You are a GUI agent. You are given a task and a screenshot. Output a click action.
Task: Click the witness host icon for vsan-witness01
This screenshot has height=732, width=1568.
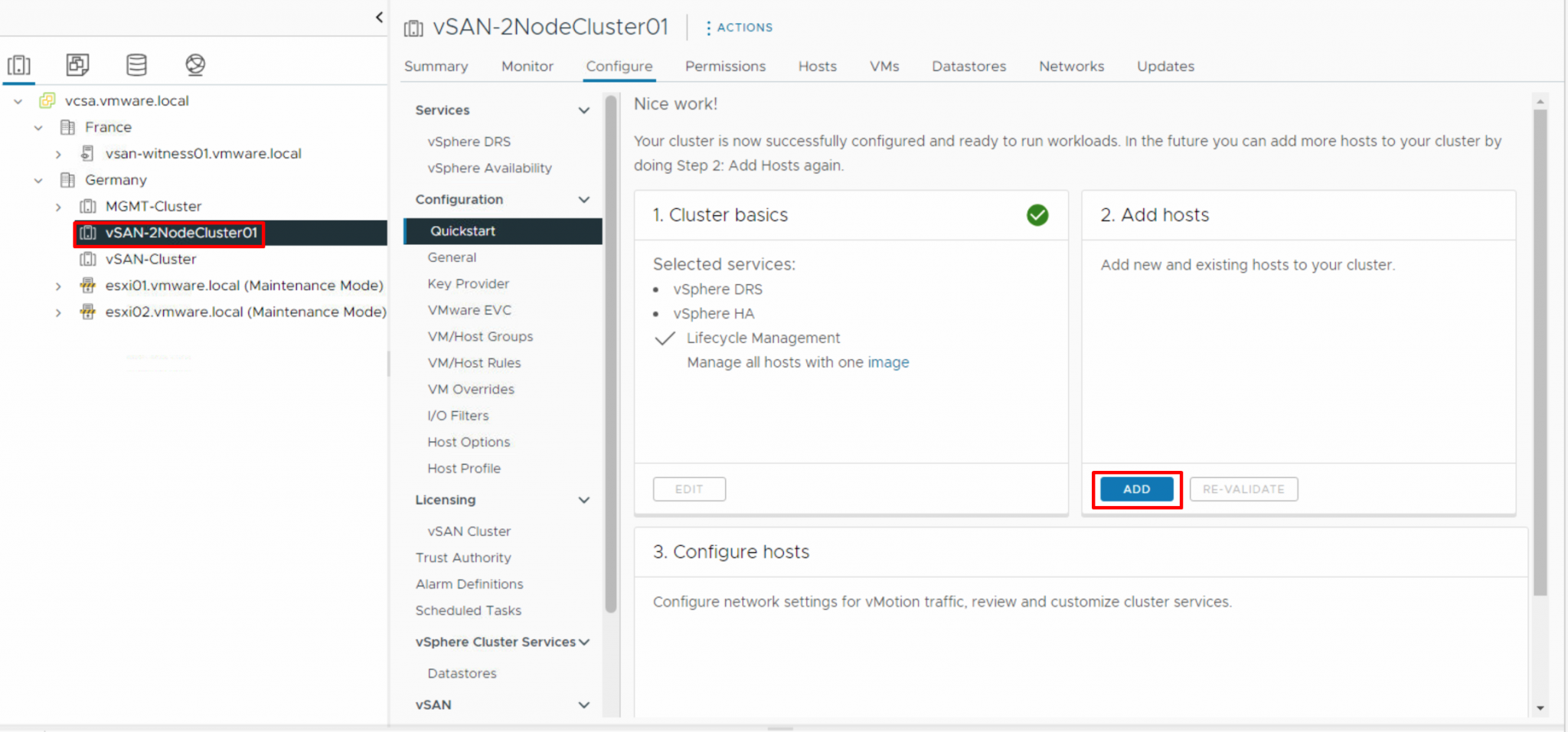(87, 153)
